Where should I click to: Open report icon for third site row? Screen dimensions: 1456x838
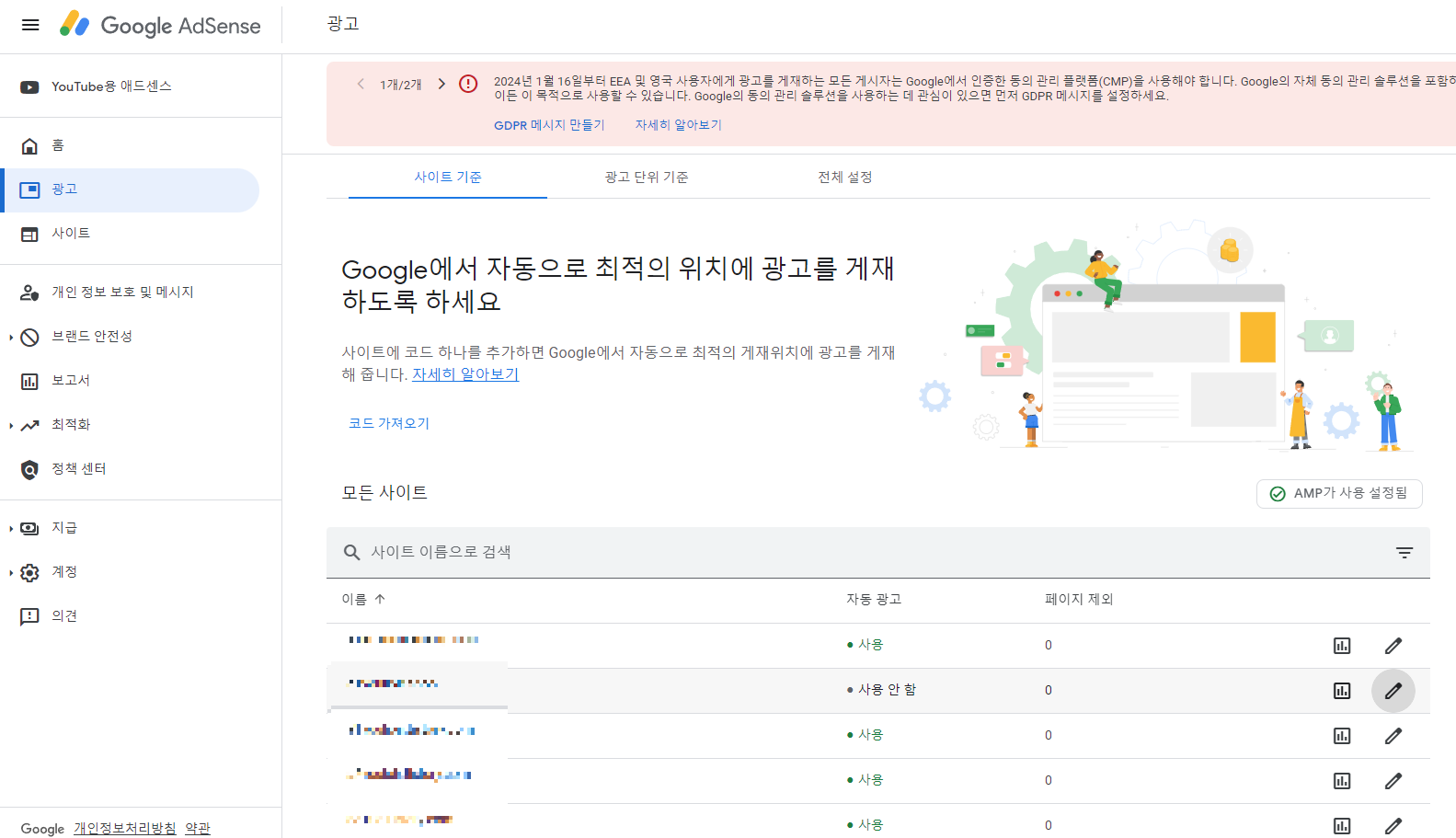tap(1342, 736)
